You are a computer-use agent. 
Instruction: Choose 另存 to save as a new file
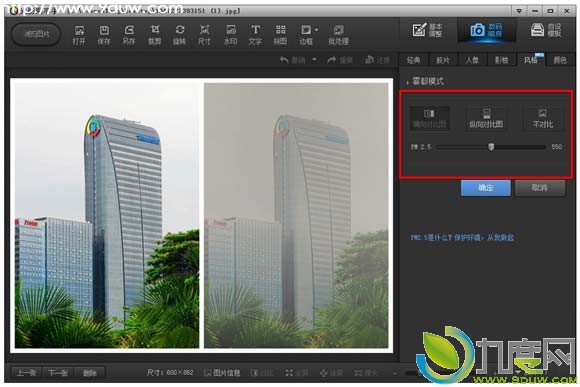pyautogui.click(x=129, y=35)
